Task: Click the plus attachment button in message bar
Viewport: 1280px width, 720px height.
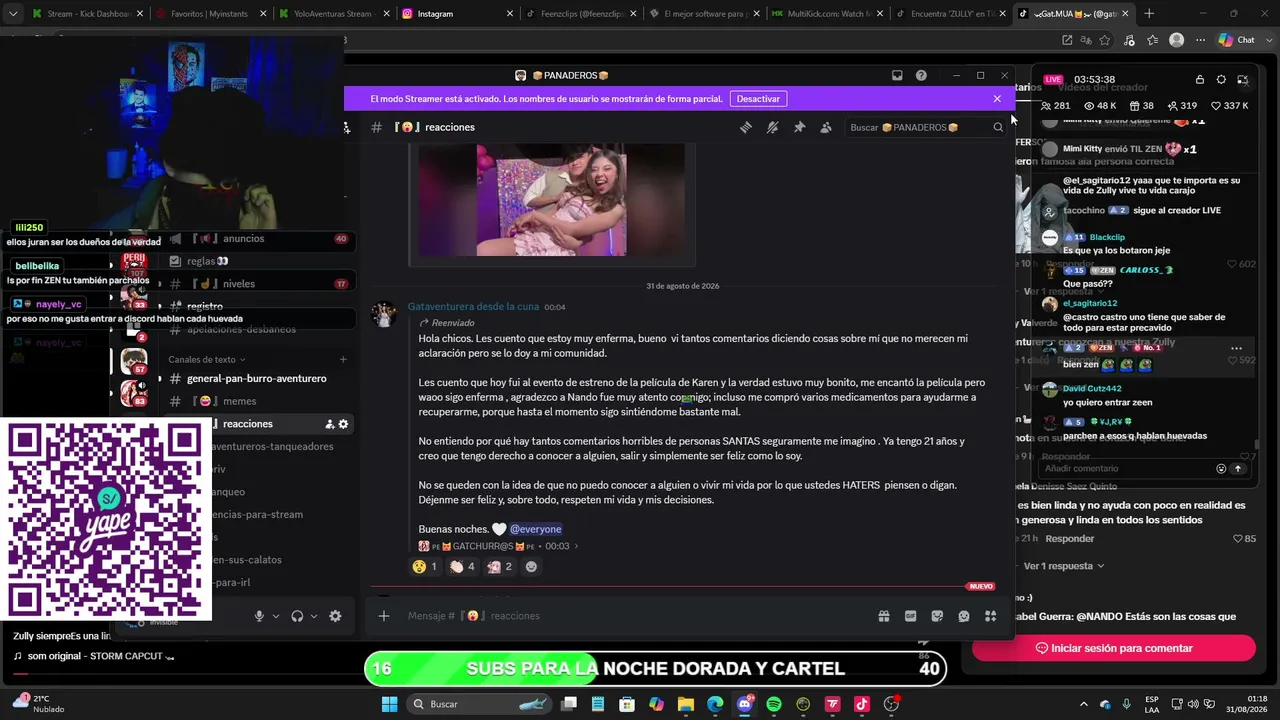Action: point(384,616)
